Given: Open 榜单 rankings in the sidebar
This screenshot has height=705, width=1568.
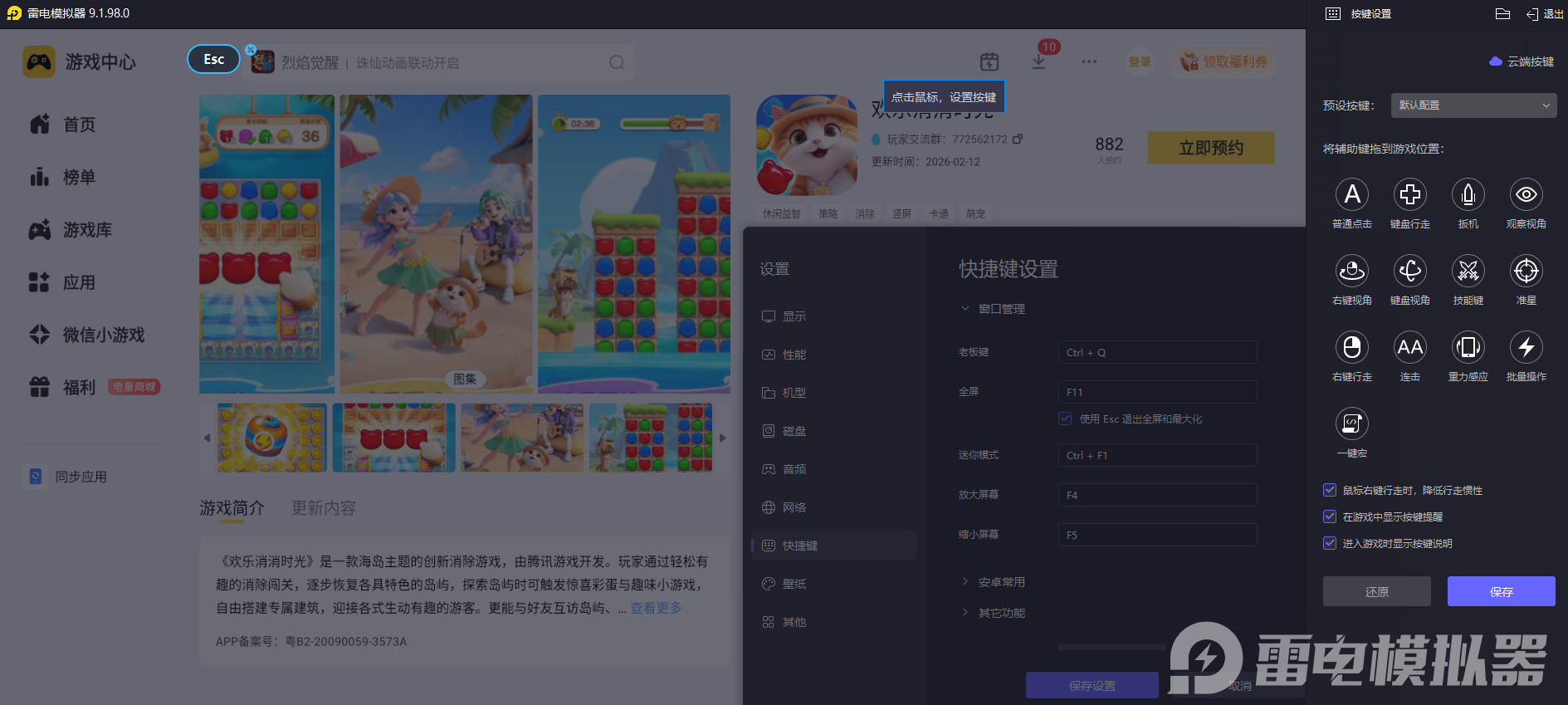Looking at the screenshot, I should click(x=63, y=177).
